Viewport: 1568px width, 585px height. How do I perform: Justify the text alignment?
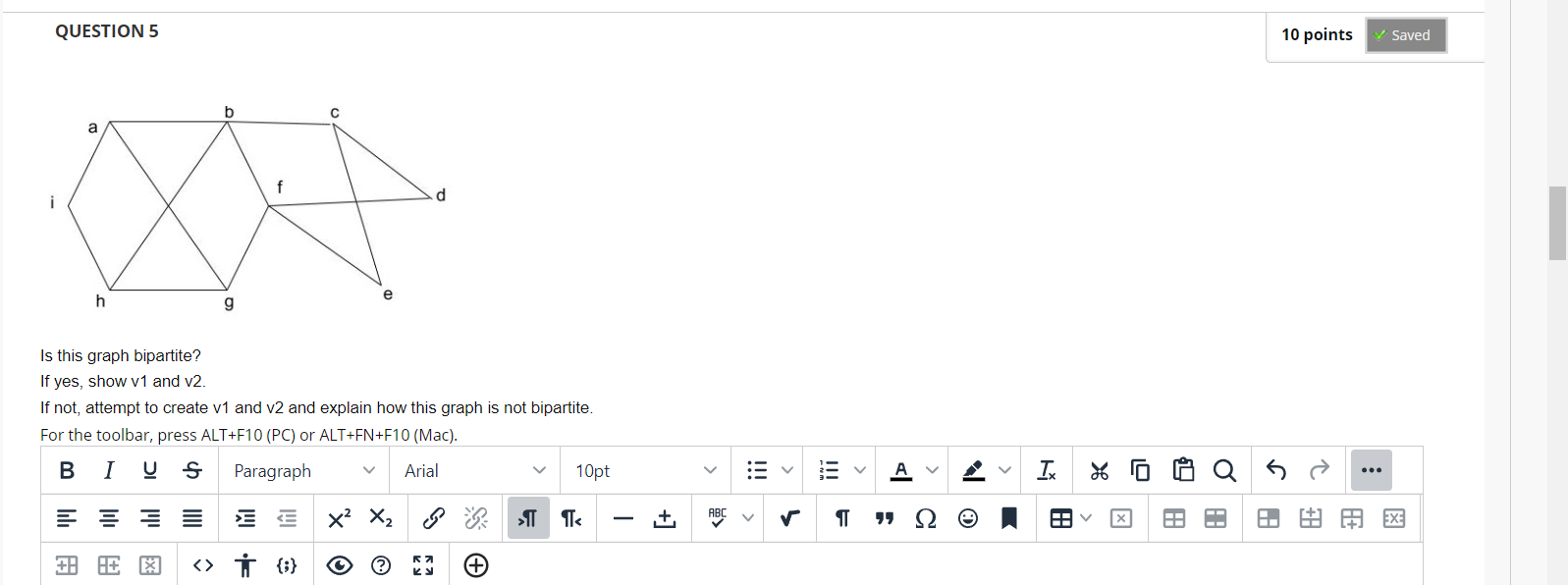coord(192,518)
